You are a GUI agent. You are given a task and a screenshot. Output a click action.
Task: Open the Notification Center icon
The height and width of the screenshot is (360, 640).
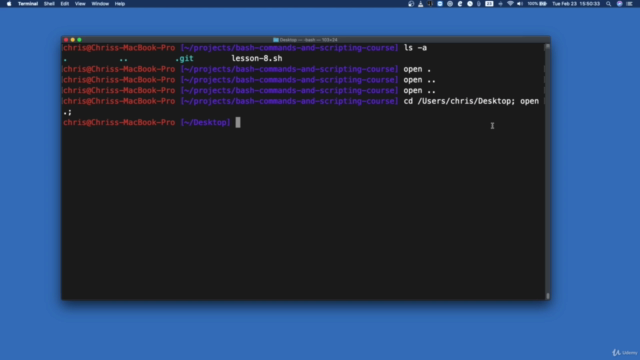(629, 4)
